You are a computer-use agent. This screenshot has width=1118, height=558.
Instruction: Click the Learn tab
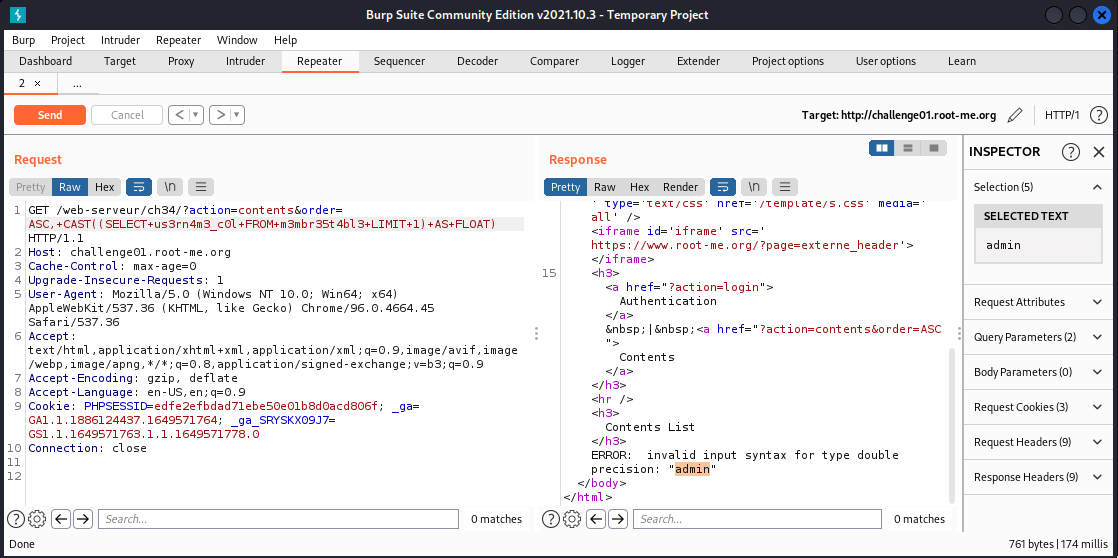coord(962,61)
